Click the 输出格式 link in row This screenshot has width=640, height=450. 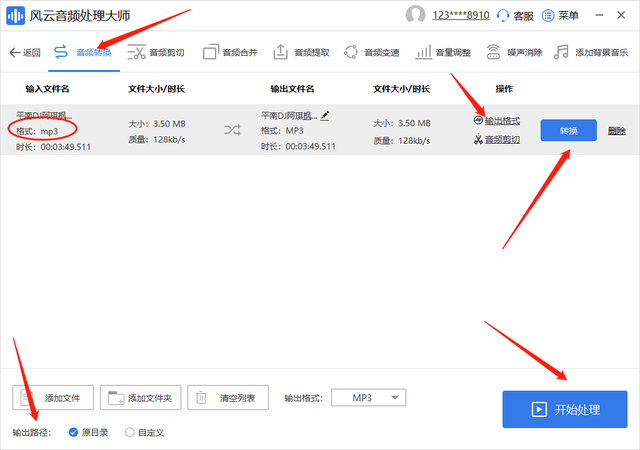click(x=502, y=121)
